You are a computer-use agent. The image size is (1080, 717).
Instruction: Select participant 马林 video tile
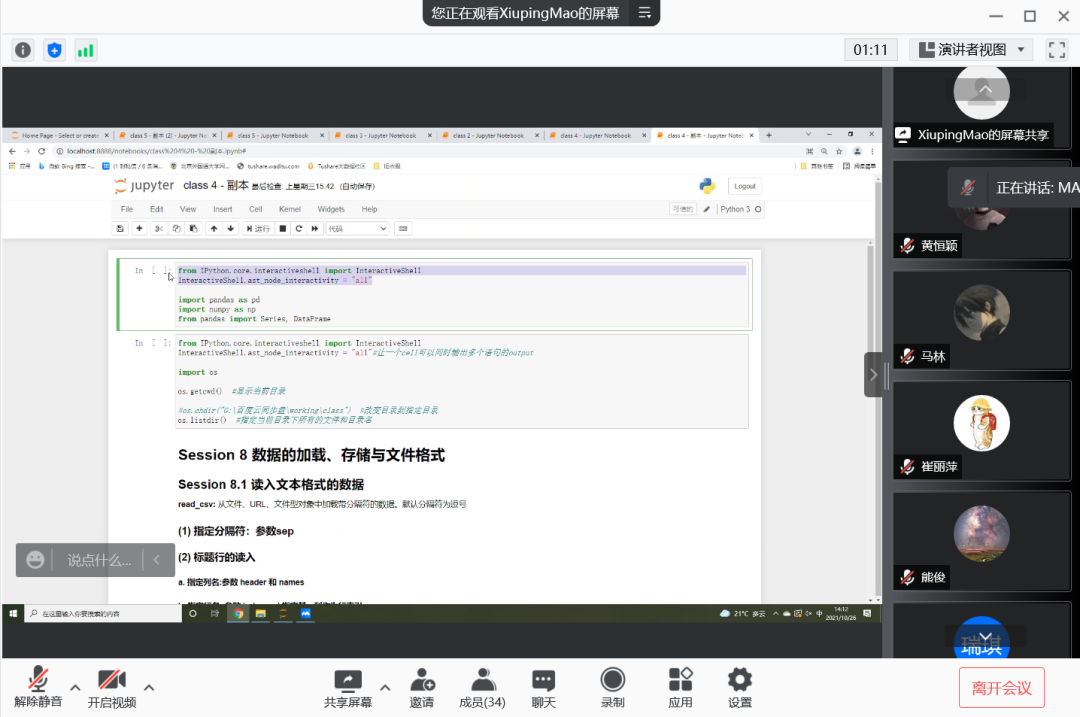click(x=982, y=320)
